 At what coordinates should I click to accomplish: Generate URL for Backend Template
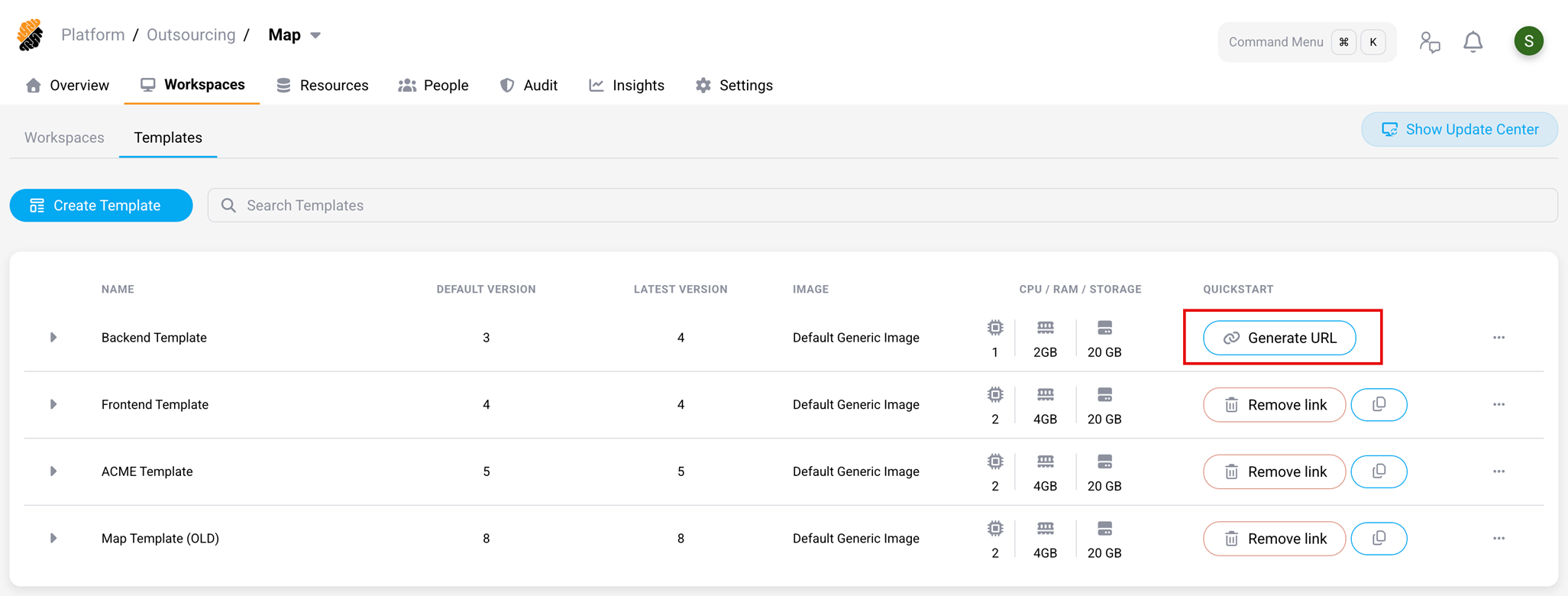coord(1279,338)
